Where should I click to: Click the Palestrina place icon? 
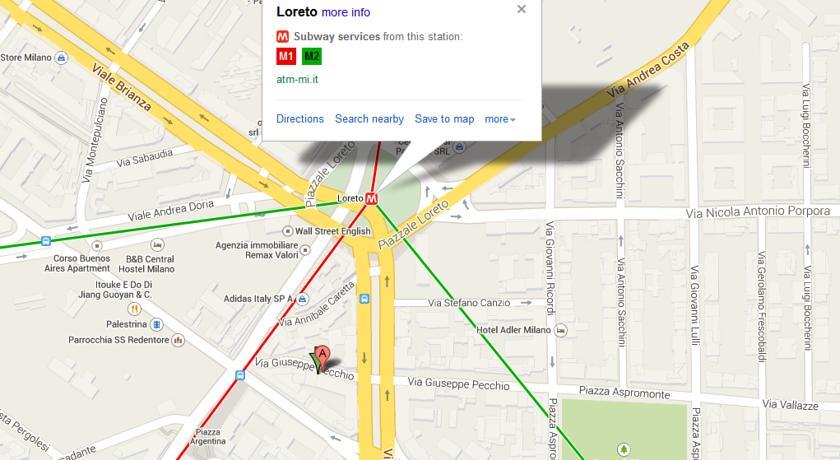coord(156,325)
